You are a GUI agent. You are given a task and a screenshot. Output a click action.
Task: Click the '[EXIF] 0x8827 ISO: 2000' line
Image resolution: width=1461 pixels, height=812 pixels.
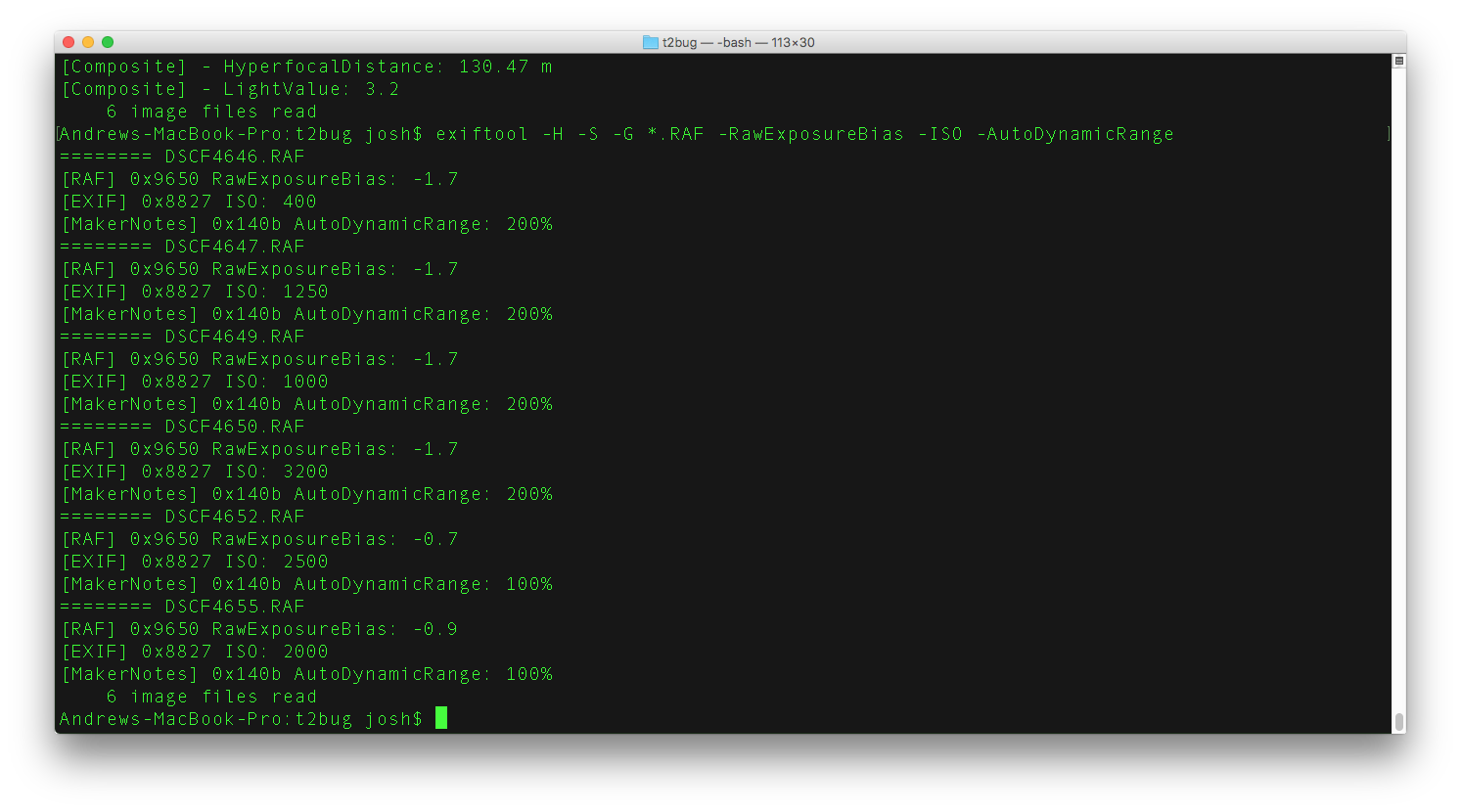(x=195, y=652)
